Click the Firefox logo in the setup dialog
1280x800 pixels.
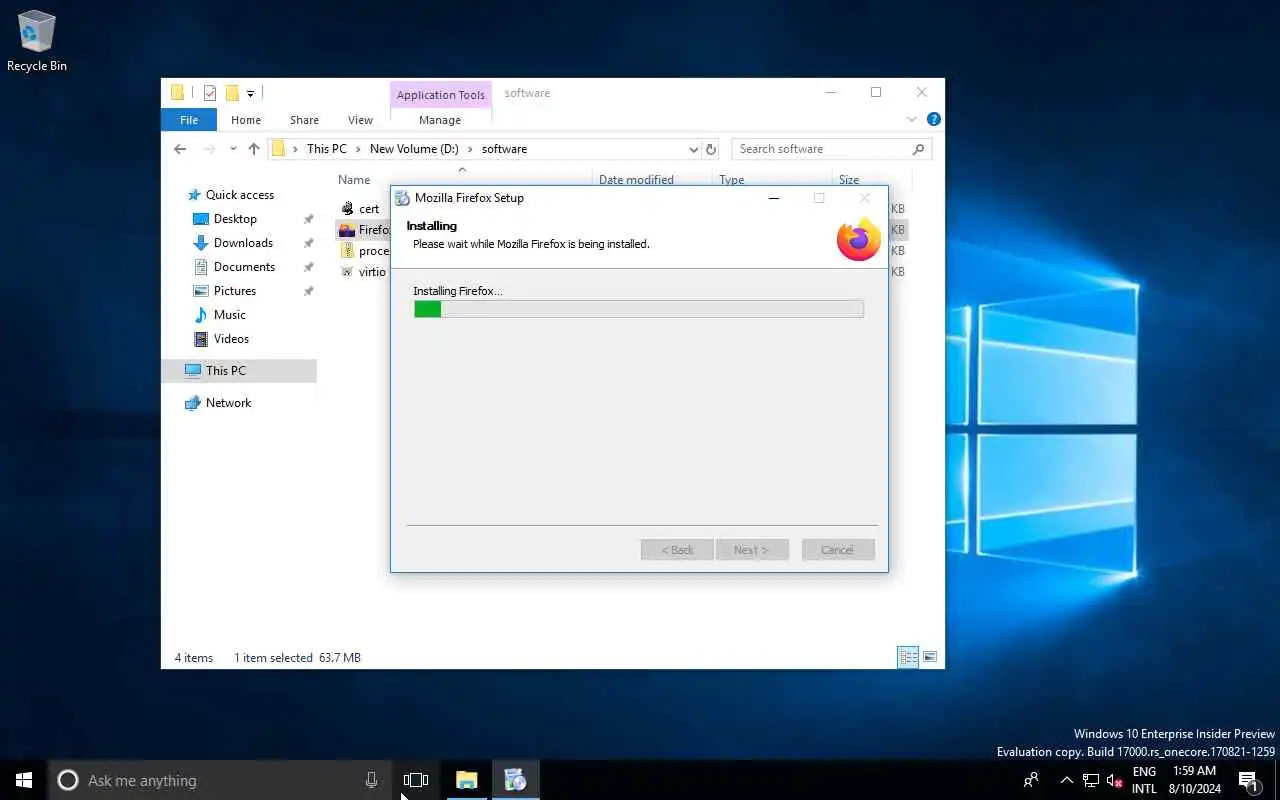[858, 240]
